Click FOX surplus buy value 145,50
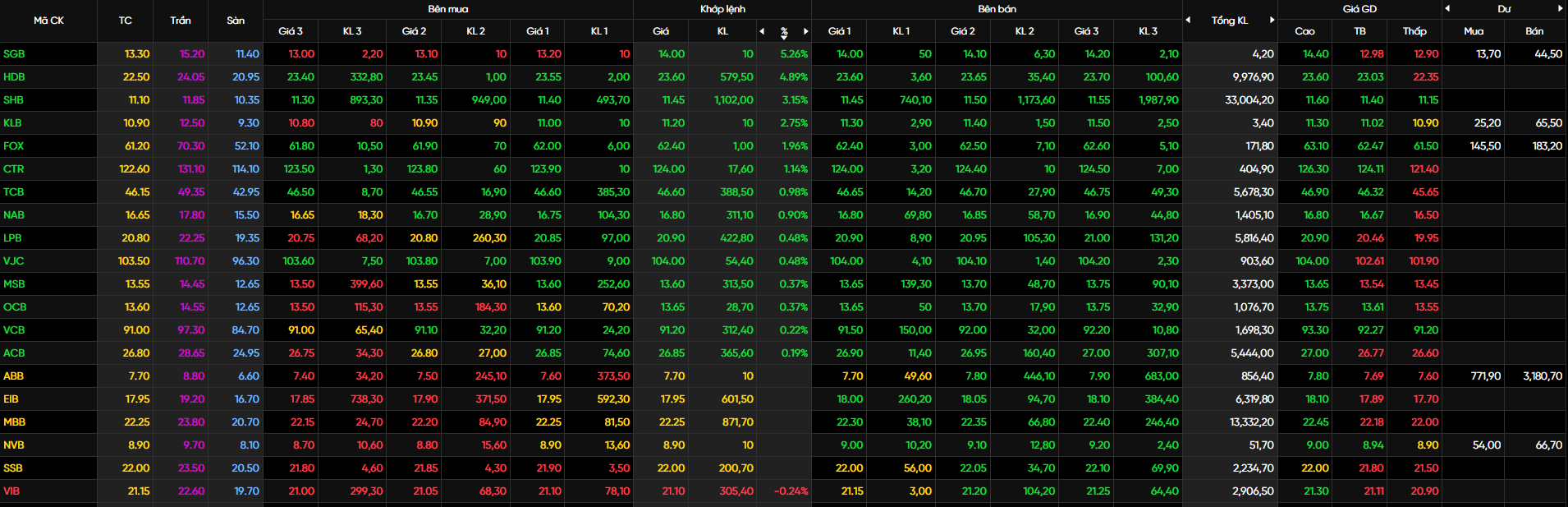 point(1485,146)
